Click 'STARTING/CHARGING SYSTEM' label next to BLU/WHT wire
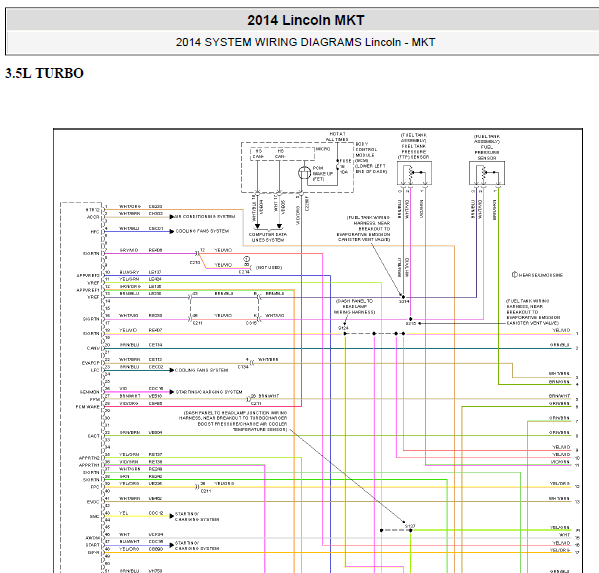Screen dimensions: 599x573 click(197, 545)
